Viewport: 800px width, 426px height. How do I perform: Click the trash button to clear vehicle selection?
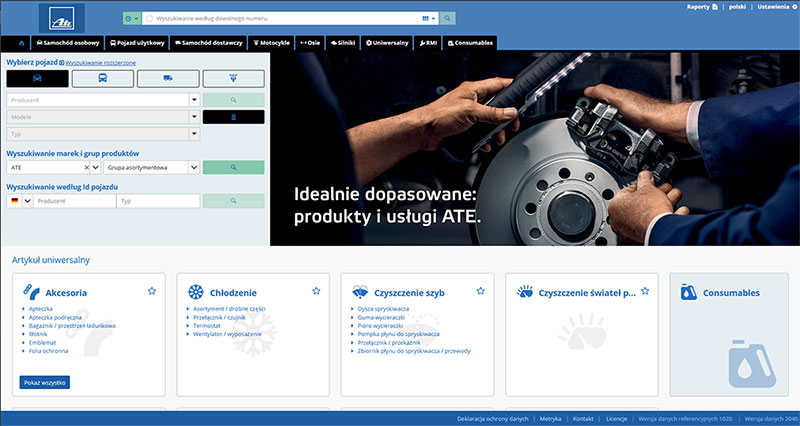[x=233, y=117]
